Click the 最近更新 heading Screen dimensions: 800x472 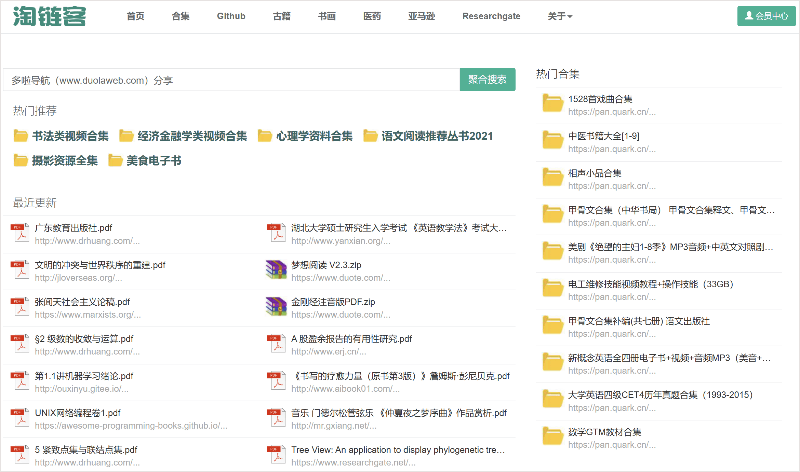(34, 203)
